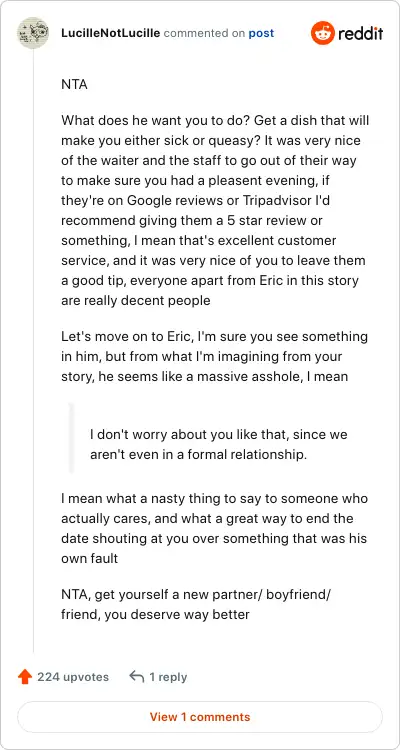
Task: Click the paragraph starting "What does he want"
Action: [x=215, y=210]
